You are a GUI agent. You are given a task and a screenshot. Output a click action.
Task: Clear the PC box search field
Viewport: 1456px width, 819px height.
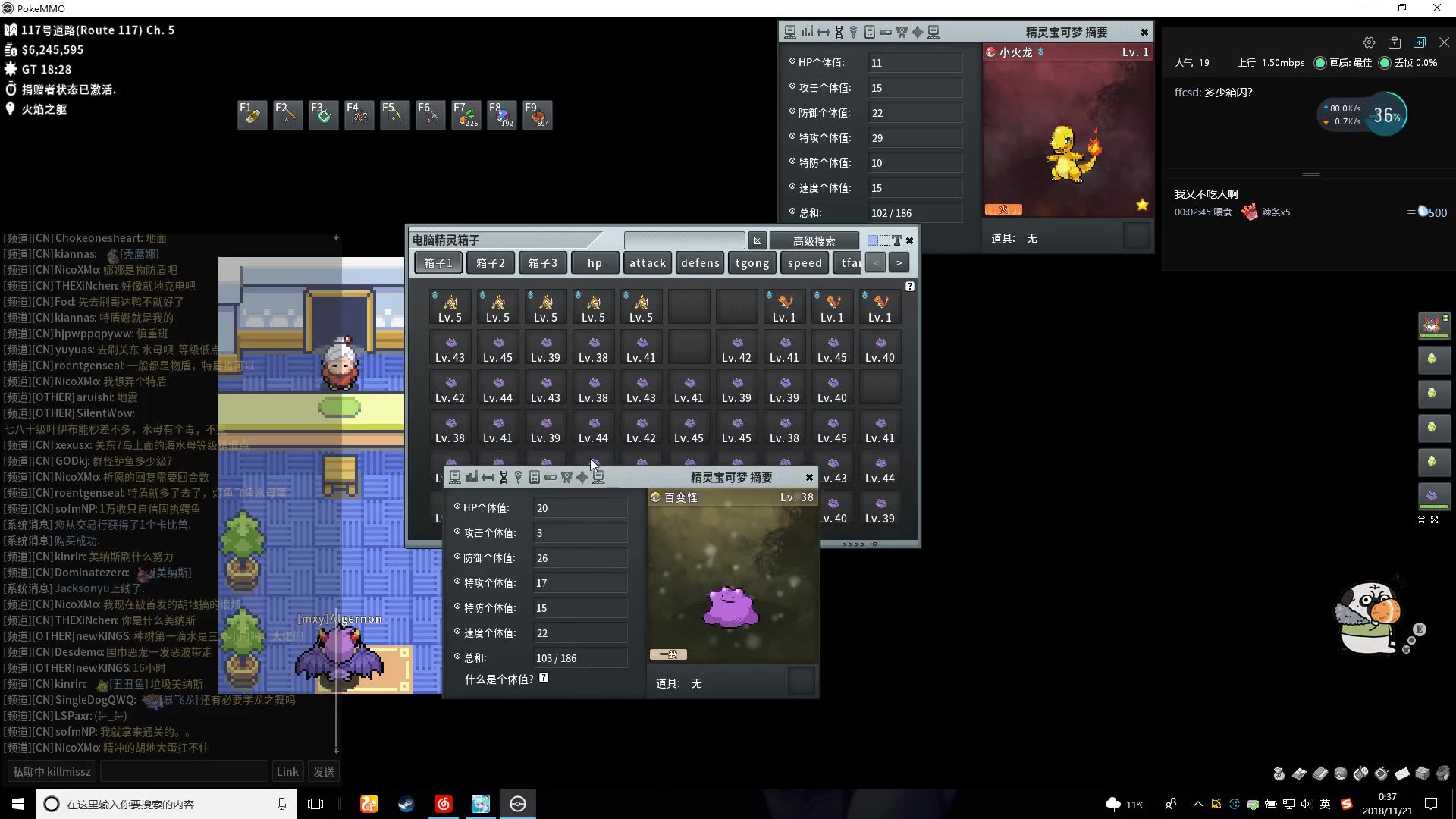(757, 240)
